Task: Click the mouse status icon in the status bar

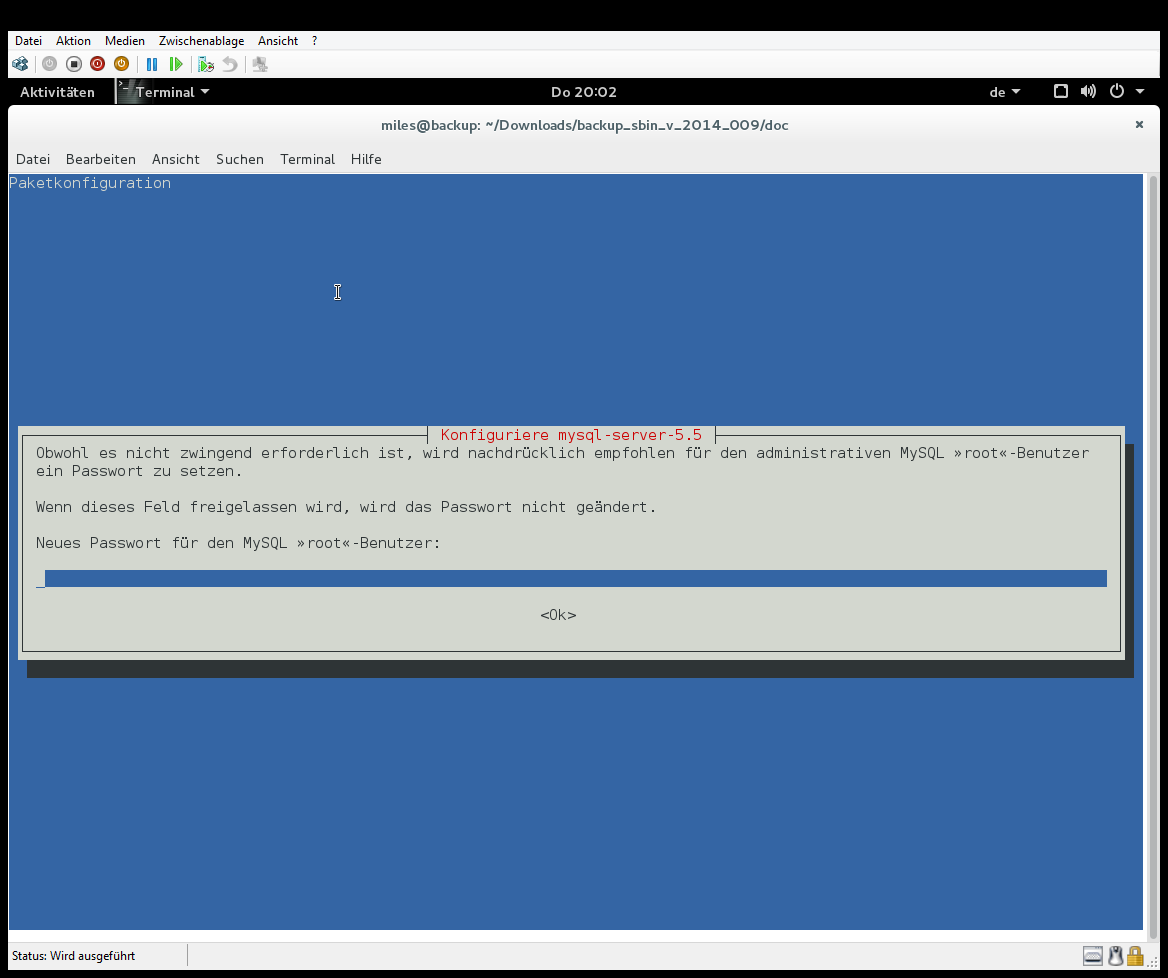Action: tap(1115, 956)
